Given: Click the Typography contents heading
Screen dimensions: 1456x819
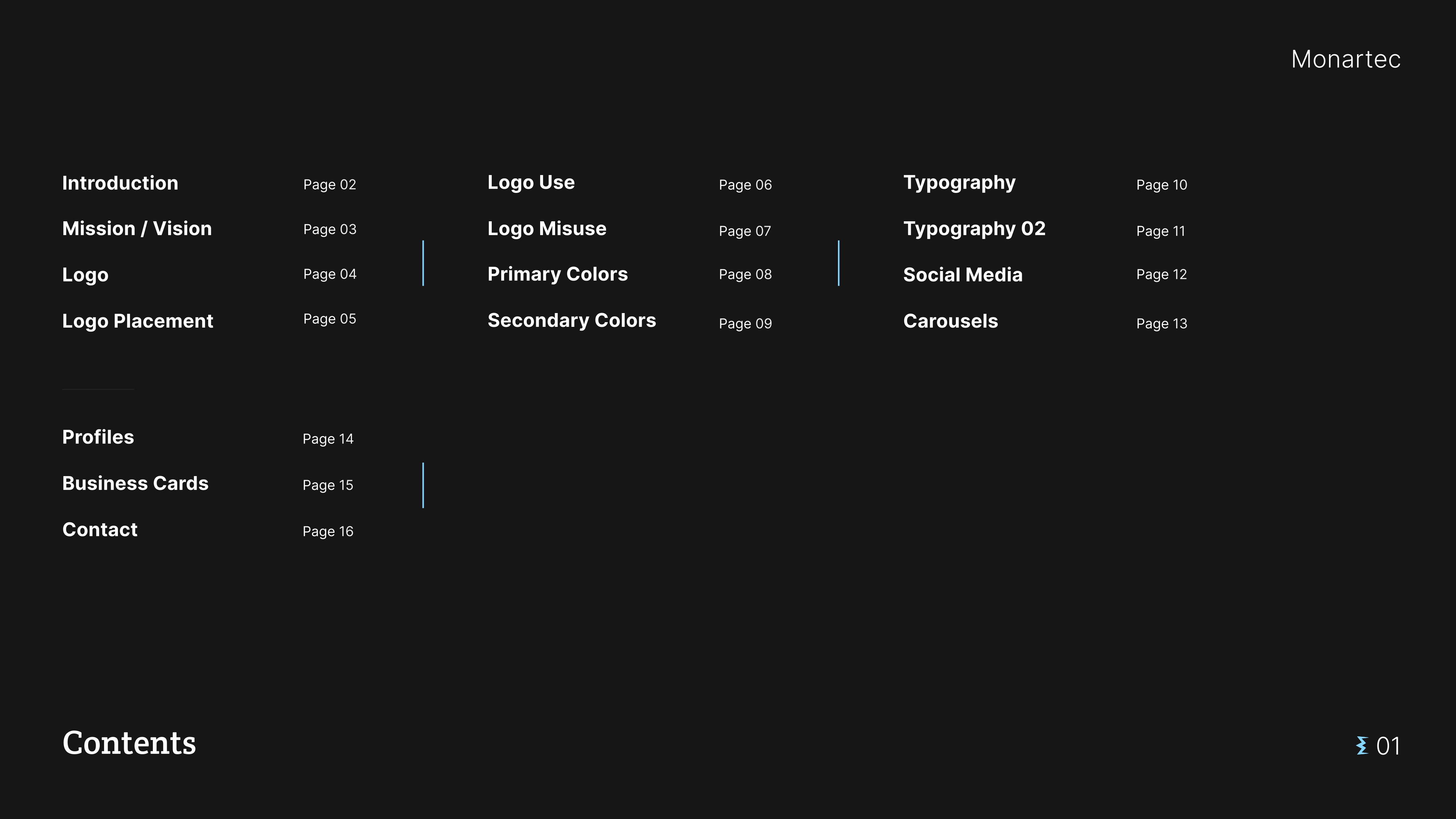Looking at the screenshot, I should click(959, 183).
